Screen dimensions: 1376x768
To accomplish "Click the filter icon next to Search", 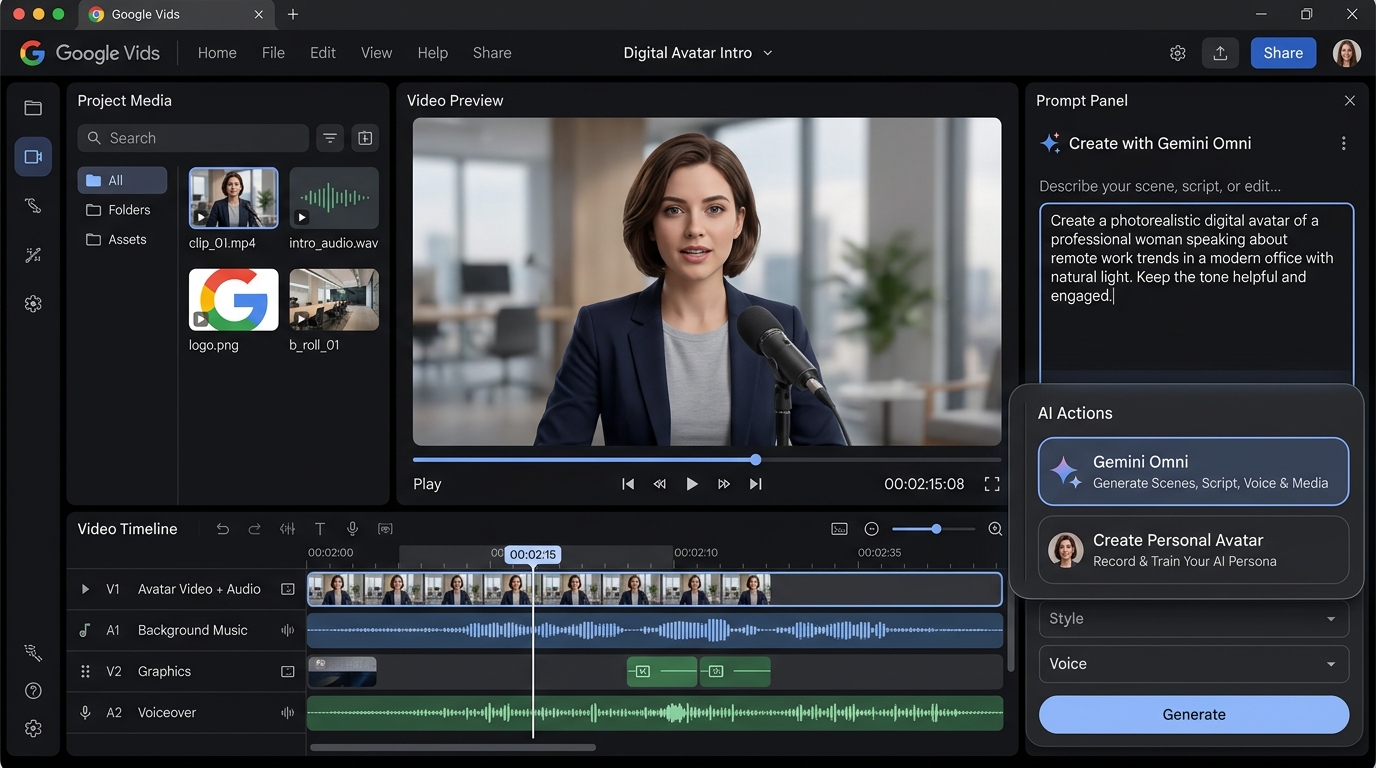I will 330,138.
